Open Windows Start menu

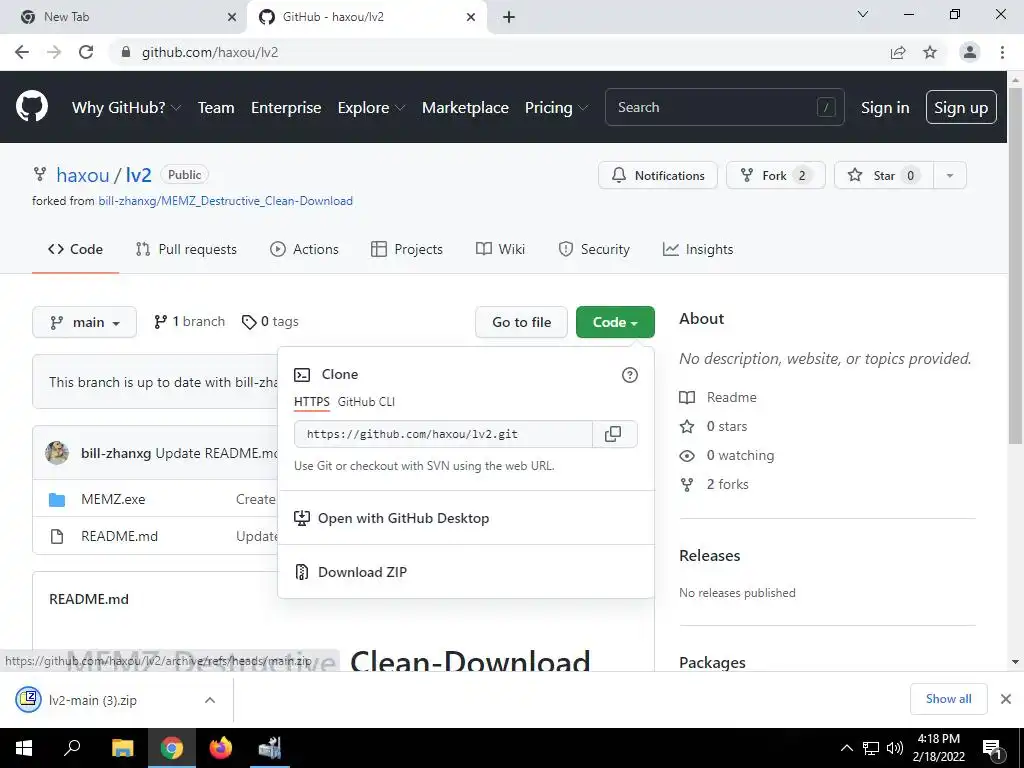(x=24, y=748)
